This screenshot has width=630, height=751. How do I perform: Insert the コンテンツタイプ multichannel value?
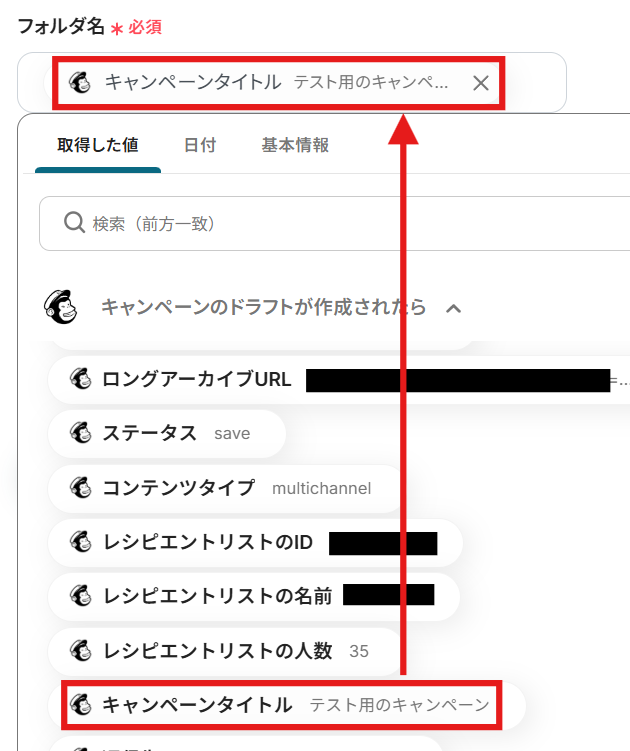225,489
